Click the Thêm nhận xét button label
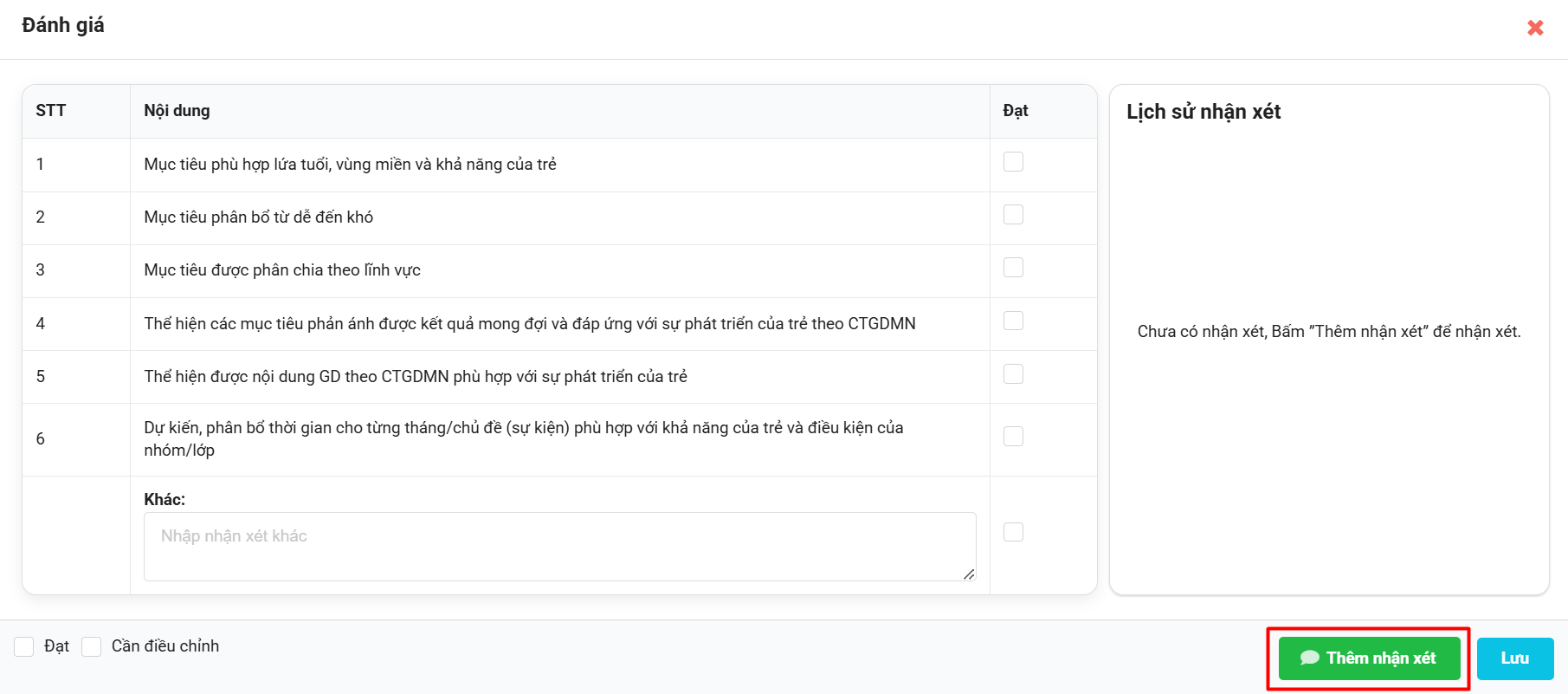 (1381, 658)
